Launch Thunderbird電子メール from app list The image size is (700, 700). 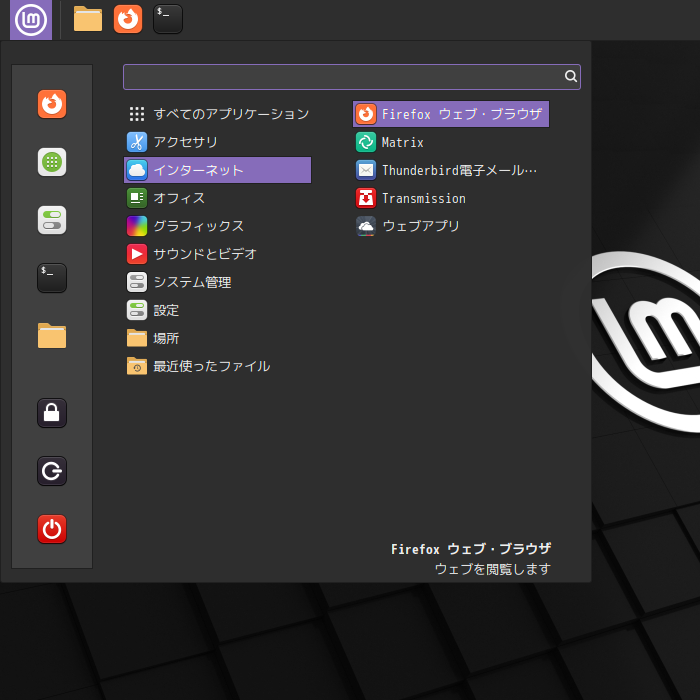coord(451,170)
